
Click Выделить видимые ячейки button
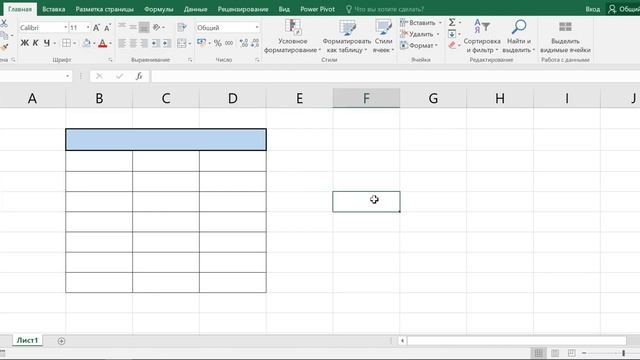pyautogui.click(x=565, y=36)
